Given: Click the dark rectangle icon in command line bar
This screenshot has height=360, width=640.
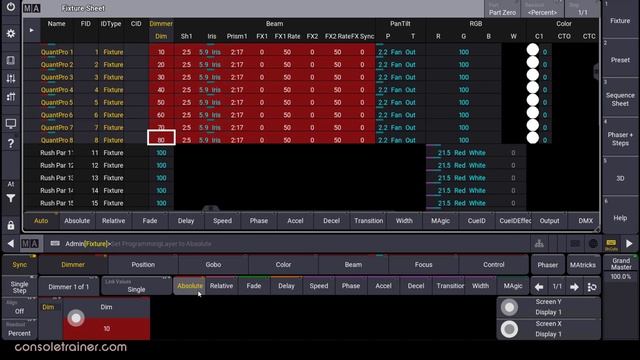Looking at the screenshot, I should click(575, 244).
